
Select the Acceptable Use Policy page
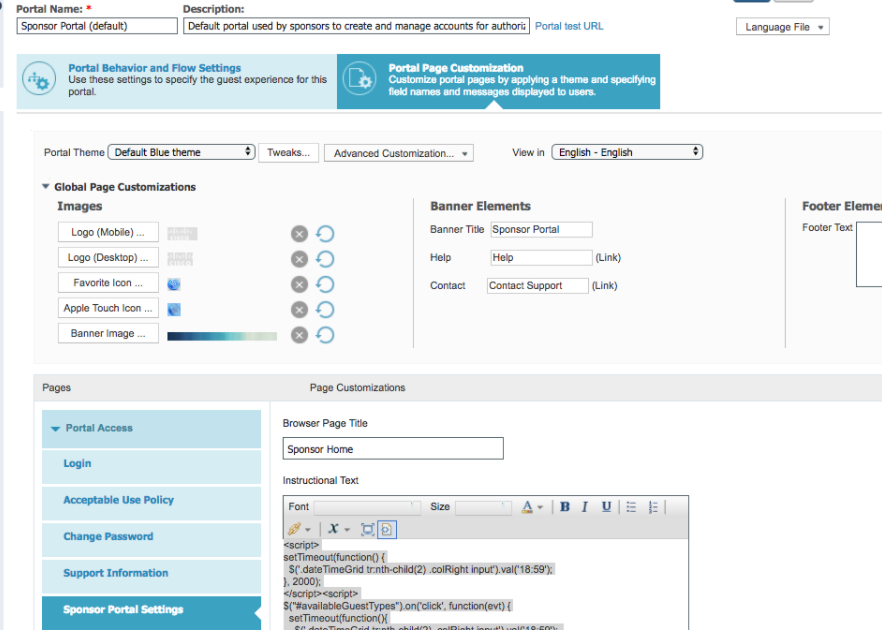click(x=151, y=503)
